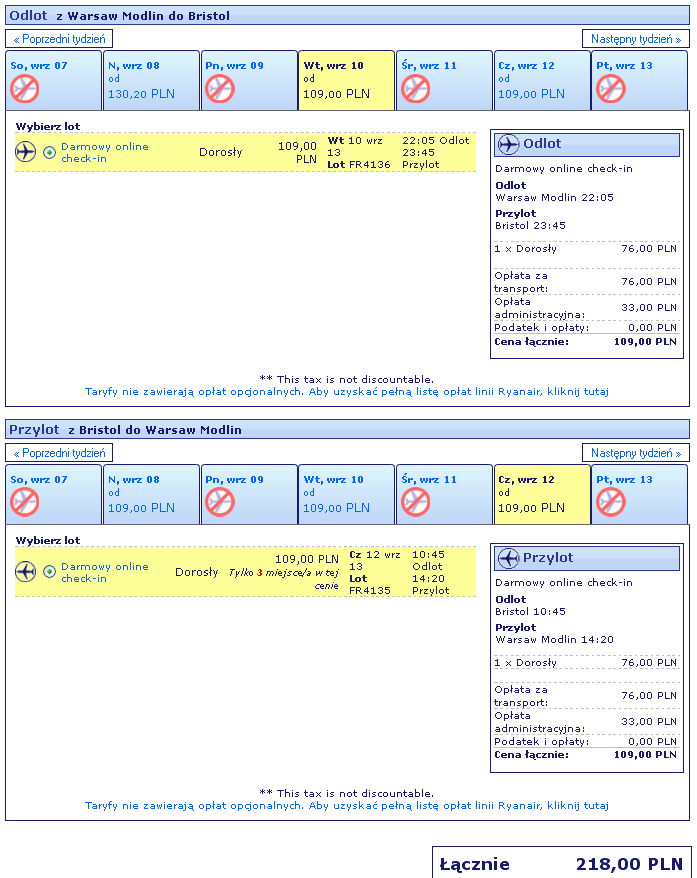Click no-flight icon on return Śr, wrz 11
Screen dimensions: 697x878
coord(415,502)
